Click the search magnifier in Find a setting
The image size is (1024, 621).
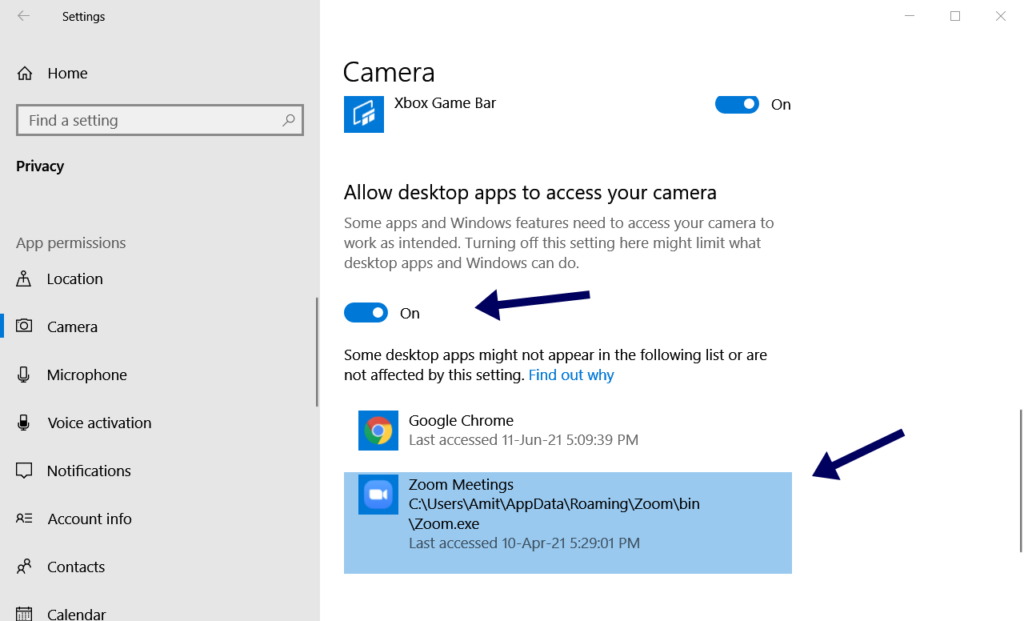click(290, 119)
